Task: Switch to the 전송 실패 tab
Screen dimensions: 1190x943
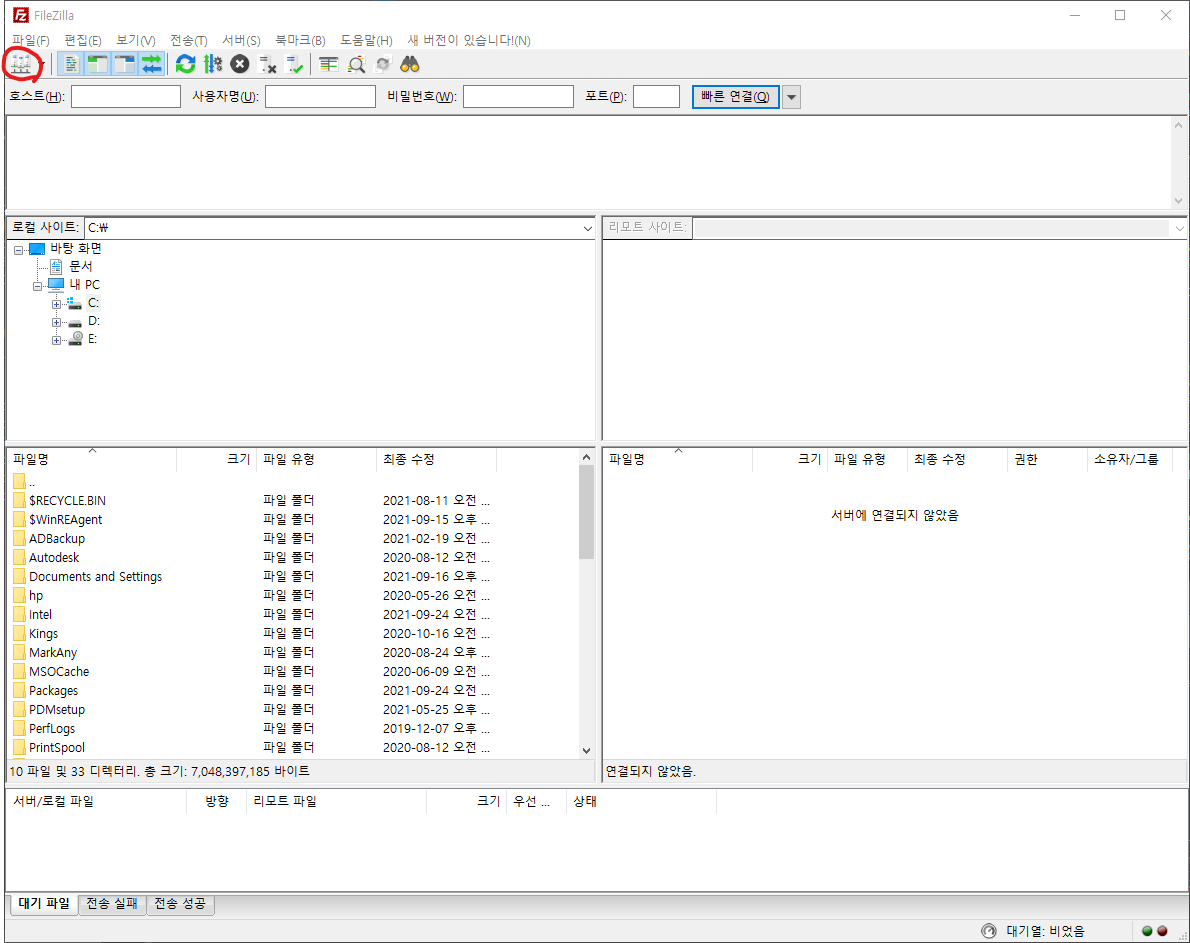Action: (112, 904)
